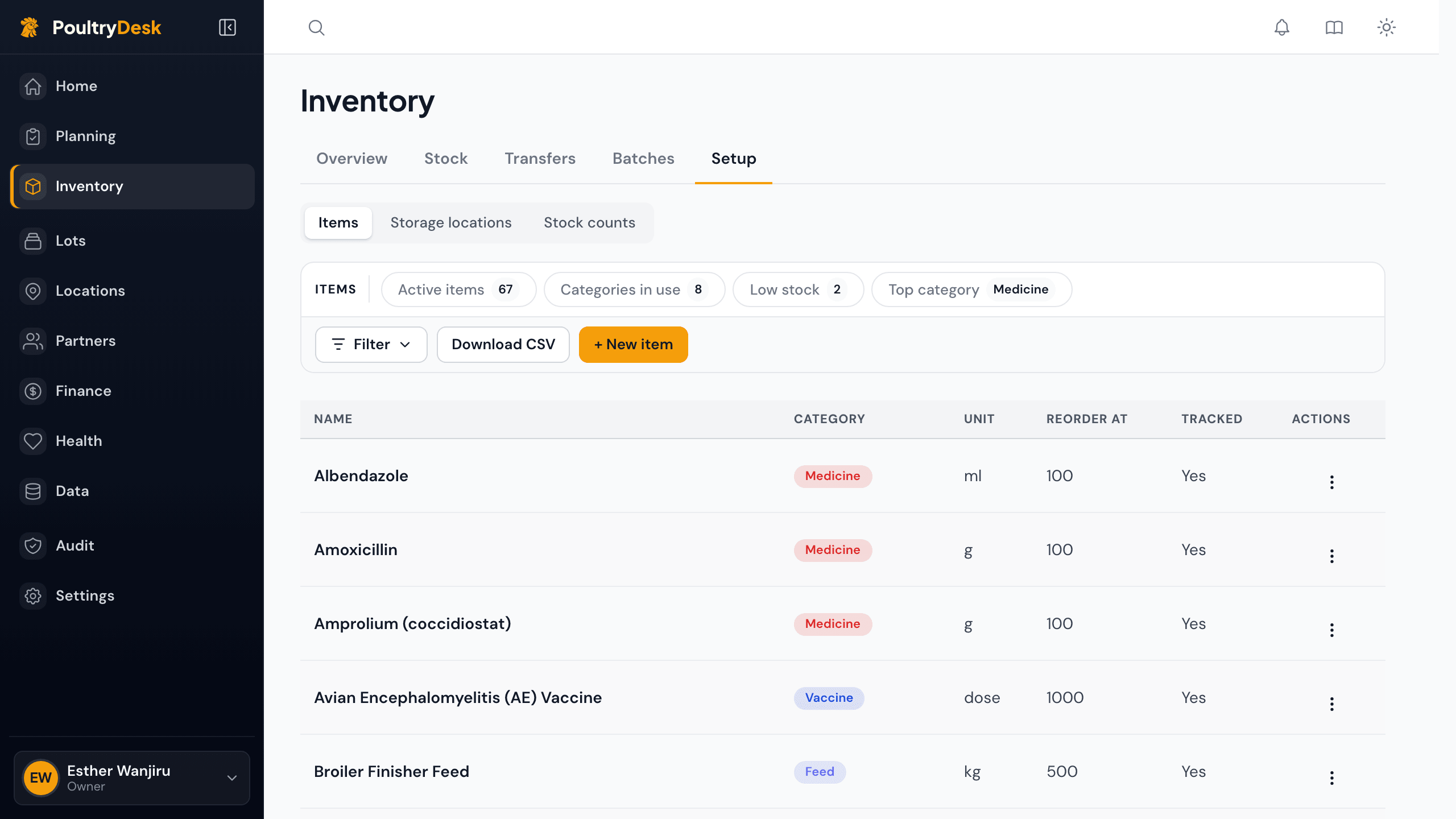Click the PoultryDesk rooster logo

click(x=30, y=27)
